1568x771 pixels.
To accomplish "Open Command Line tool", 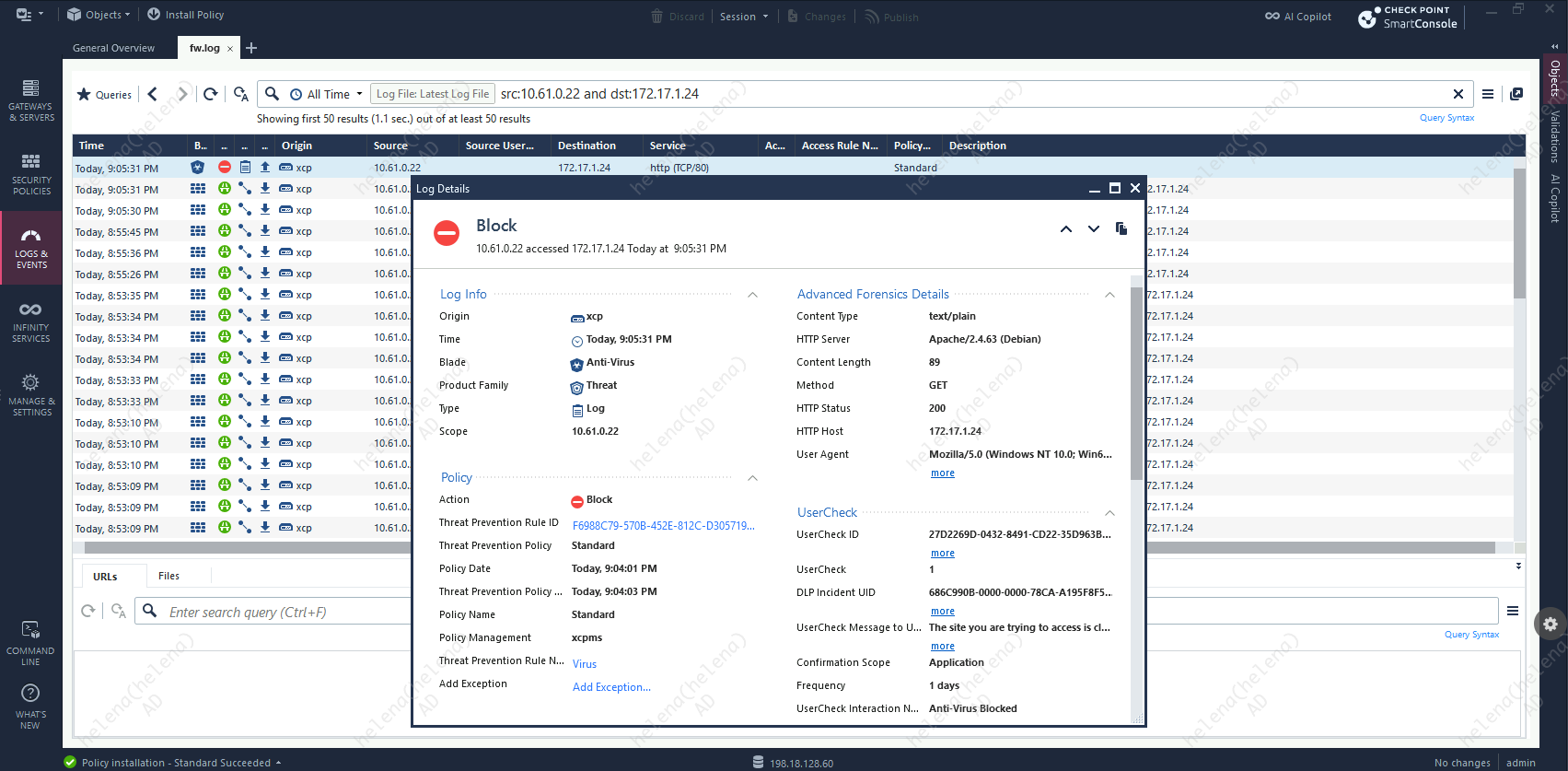I will click(30, 642).
